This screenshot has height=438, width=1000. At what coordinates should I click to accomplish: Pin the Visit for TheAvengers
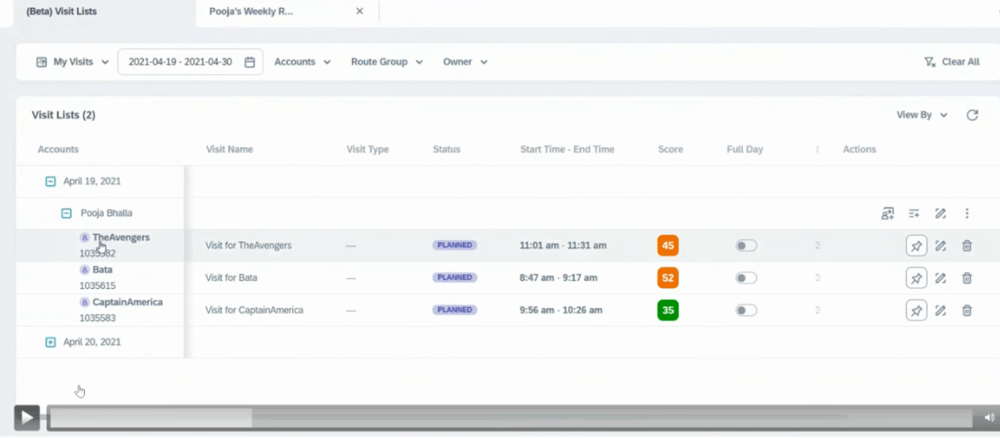click(916, 245)
